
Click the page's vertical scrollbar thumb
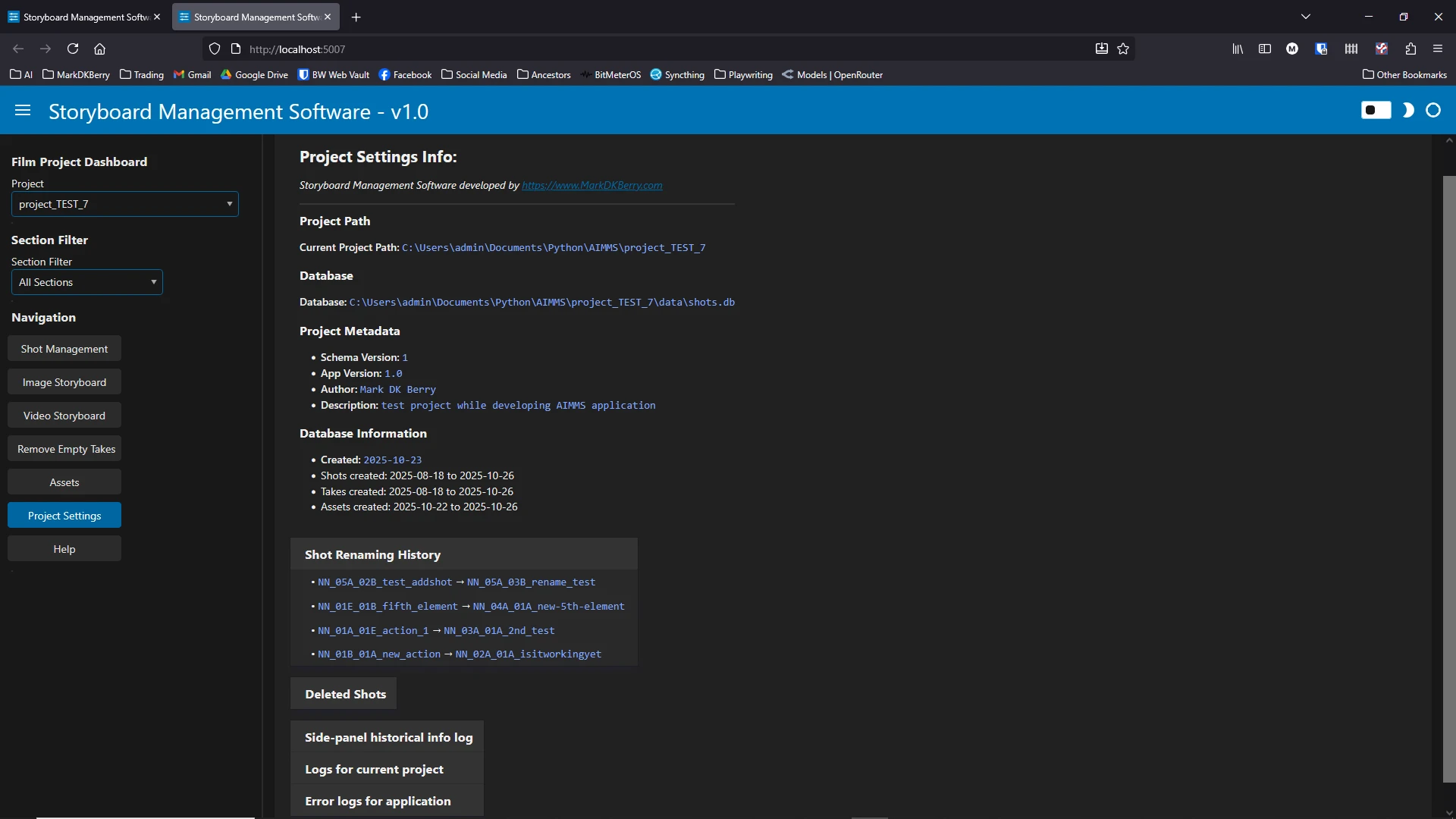[1448, 478]
